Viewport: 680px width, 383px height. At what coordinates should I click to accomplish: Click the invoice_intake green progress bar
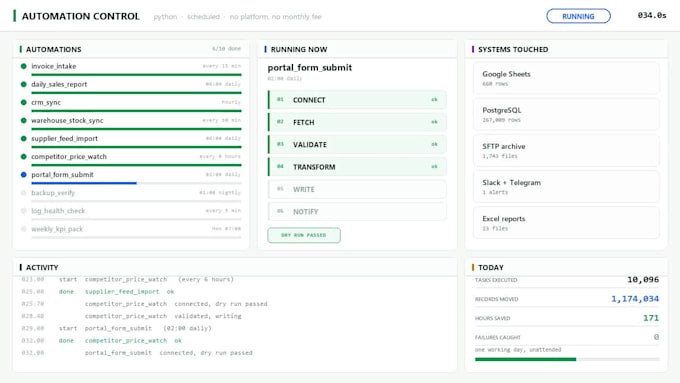click(x=136, y=75)
